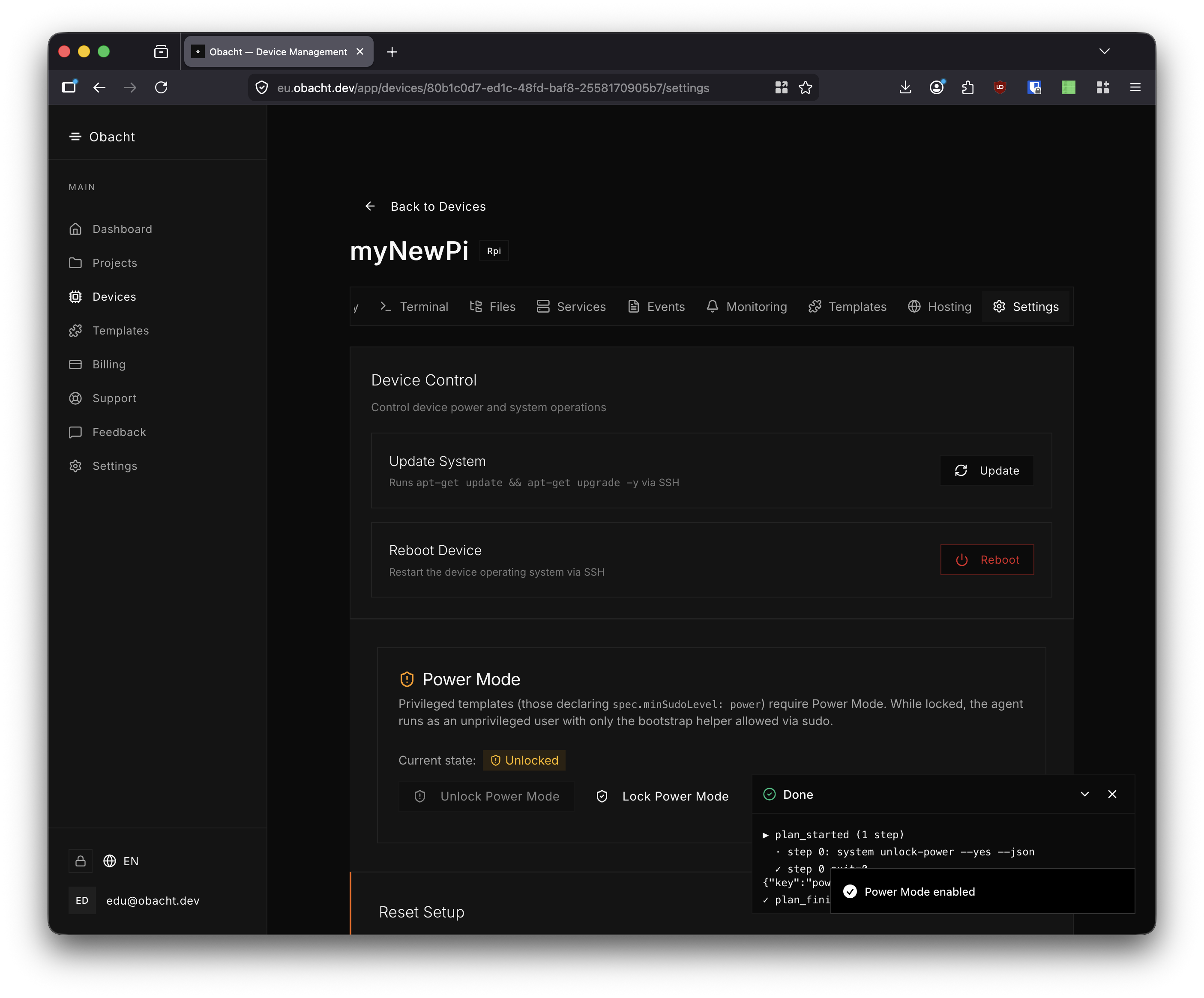Viewport: 1204px width, 998px height.
Task: Click Lock Power Mode
Action: [663, 796]
